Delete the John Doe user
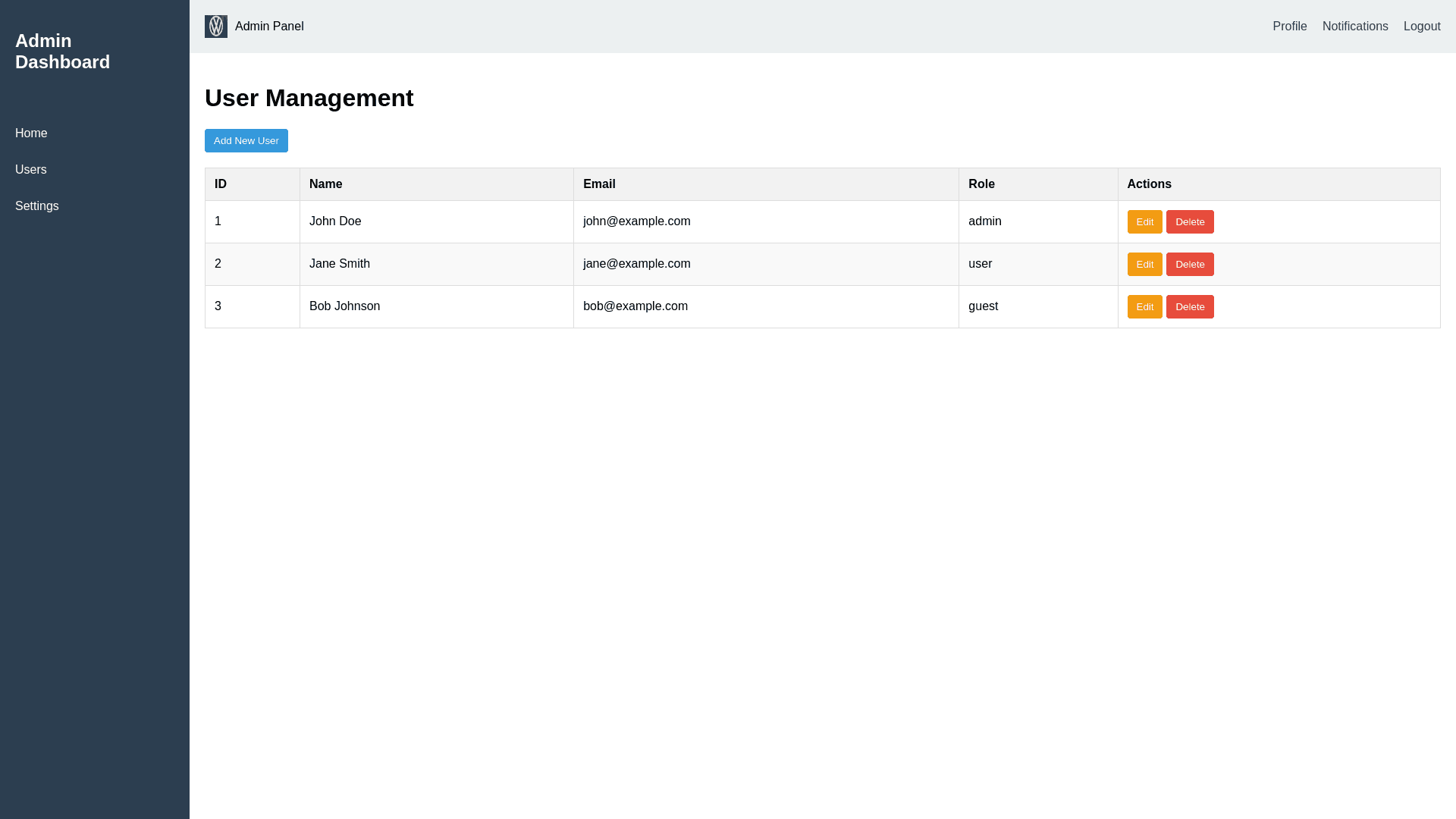1456x819 pixels. point(1189,222)
